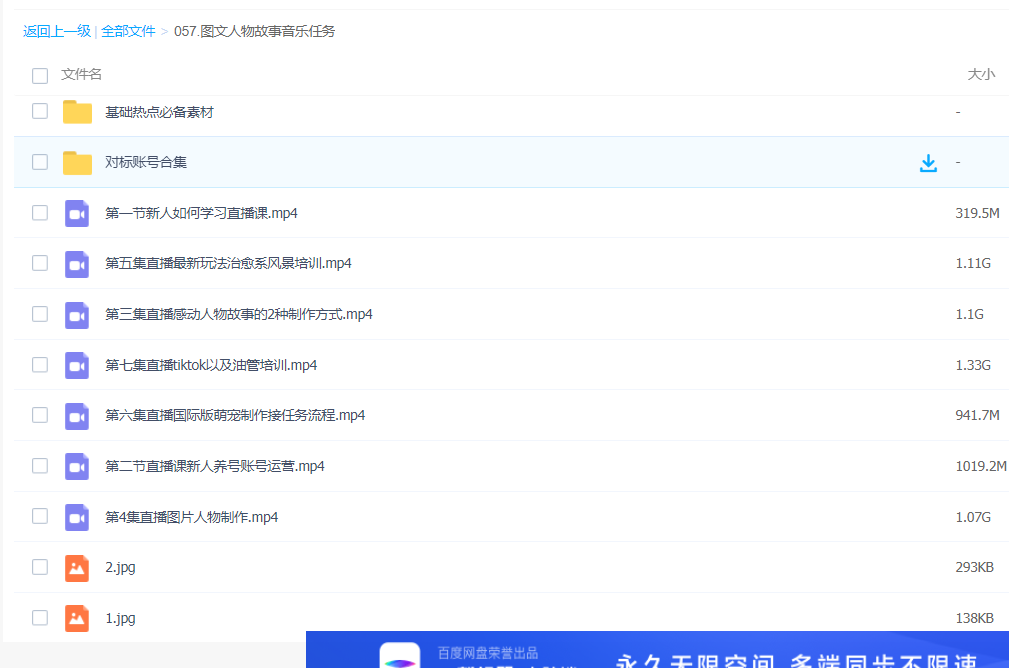Check the checkbox for 1.jpg
This screenshot has height=668, width=1009.
click(x=39, y=618)
